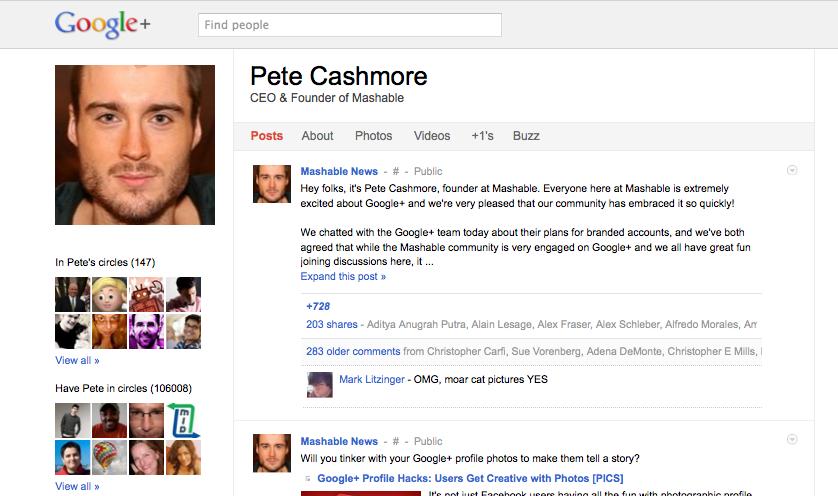
Task: Open man in suit avatar in Pete's circles
Action: (x=73, y=294)
